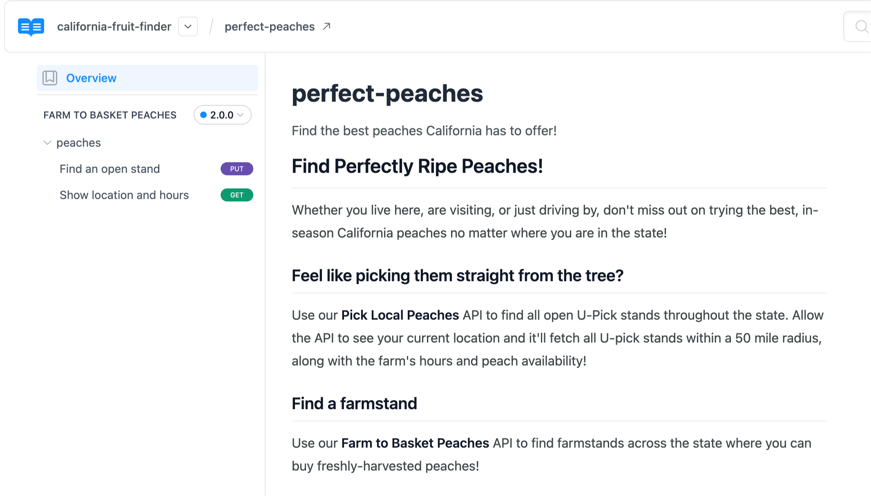Viewport: 871px width, 496px height.
Task: Open the california-fruit-finder project dropdown arrow
Action: pyautogui.click(x=188, y=27)
